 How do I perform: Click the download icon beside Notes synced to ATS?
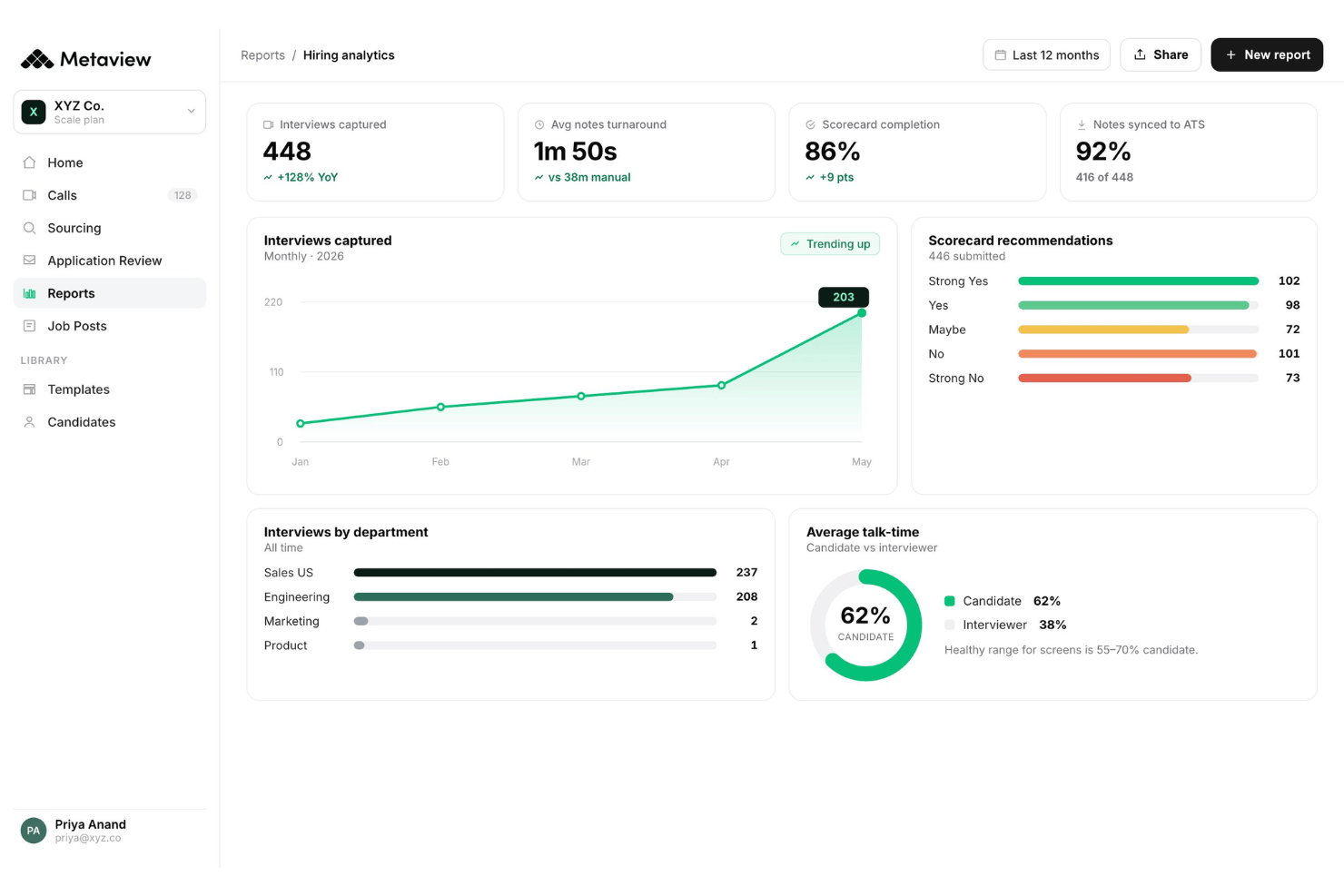pyautogui.click(x=1082, y=125)
